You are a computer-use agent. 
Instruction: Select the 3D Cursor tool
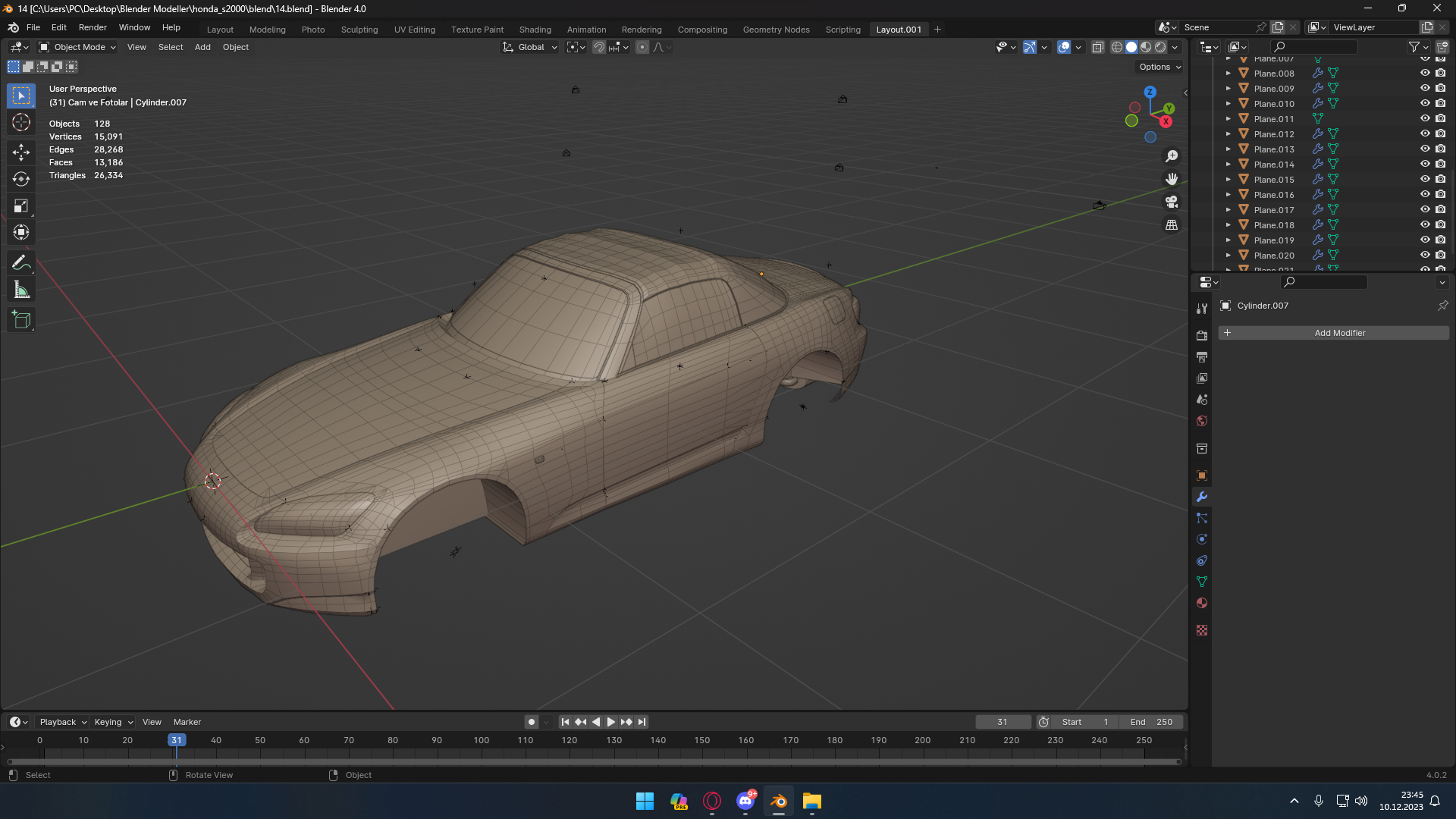[21, 122]
